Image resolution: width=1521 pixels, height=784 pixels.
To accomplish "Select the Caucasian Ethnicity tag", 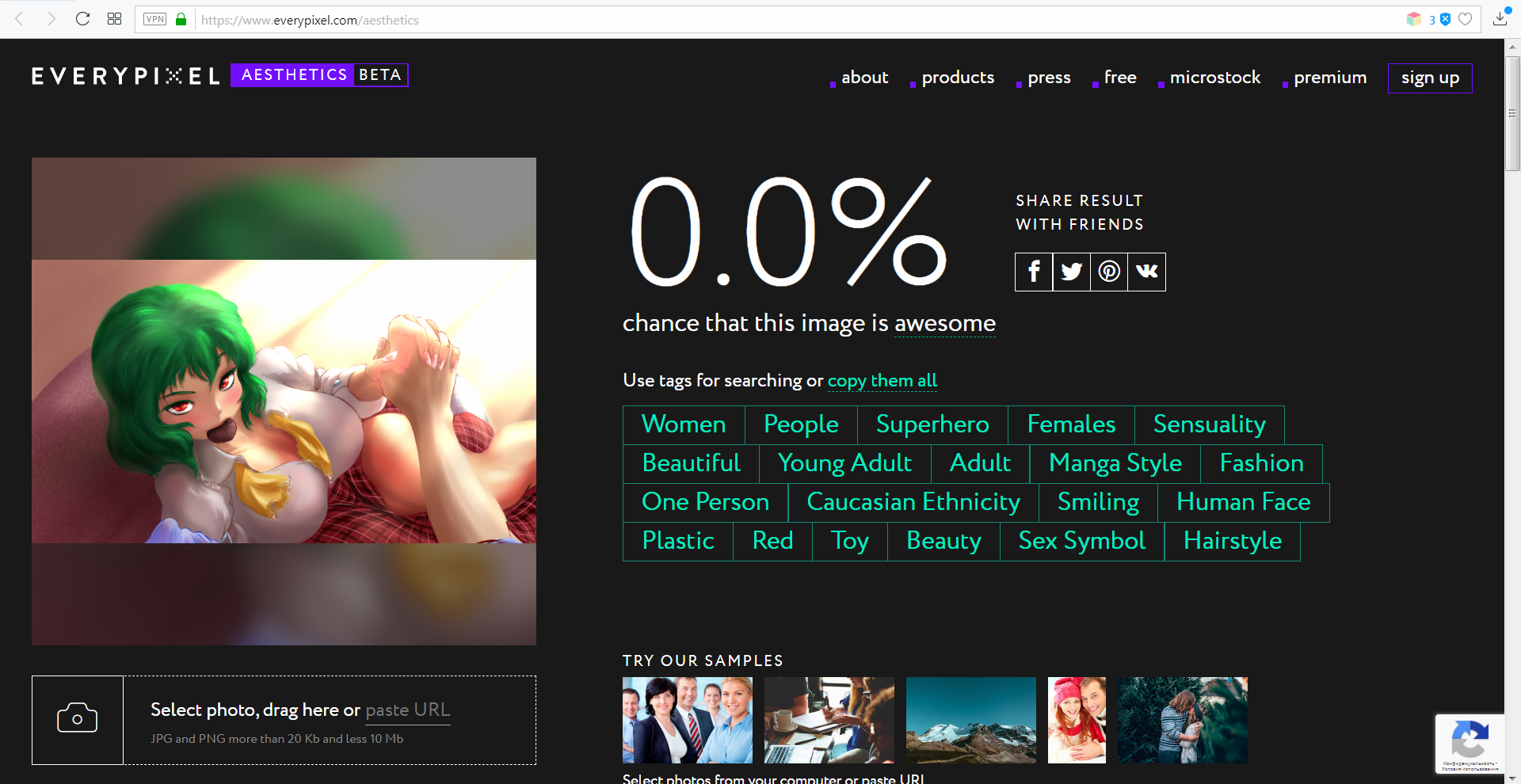I will coord(913,502).
